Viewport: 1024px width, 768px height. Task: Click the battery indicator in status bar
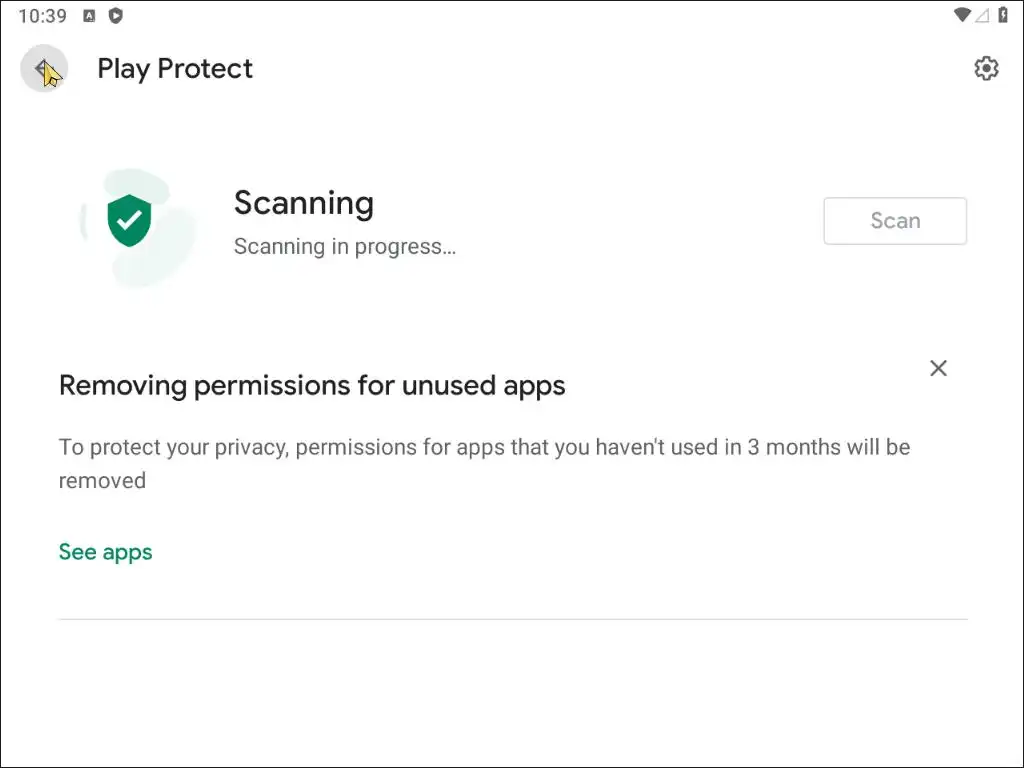tap(1003, 15)
